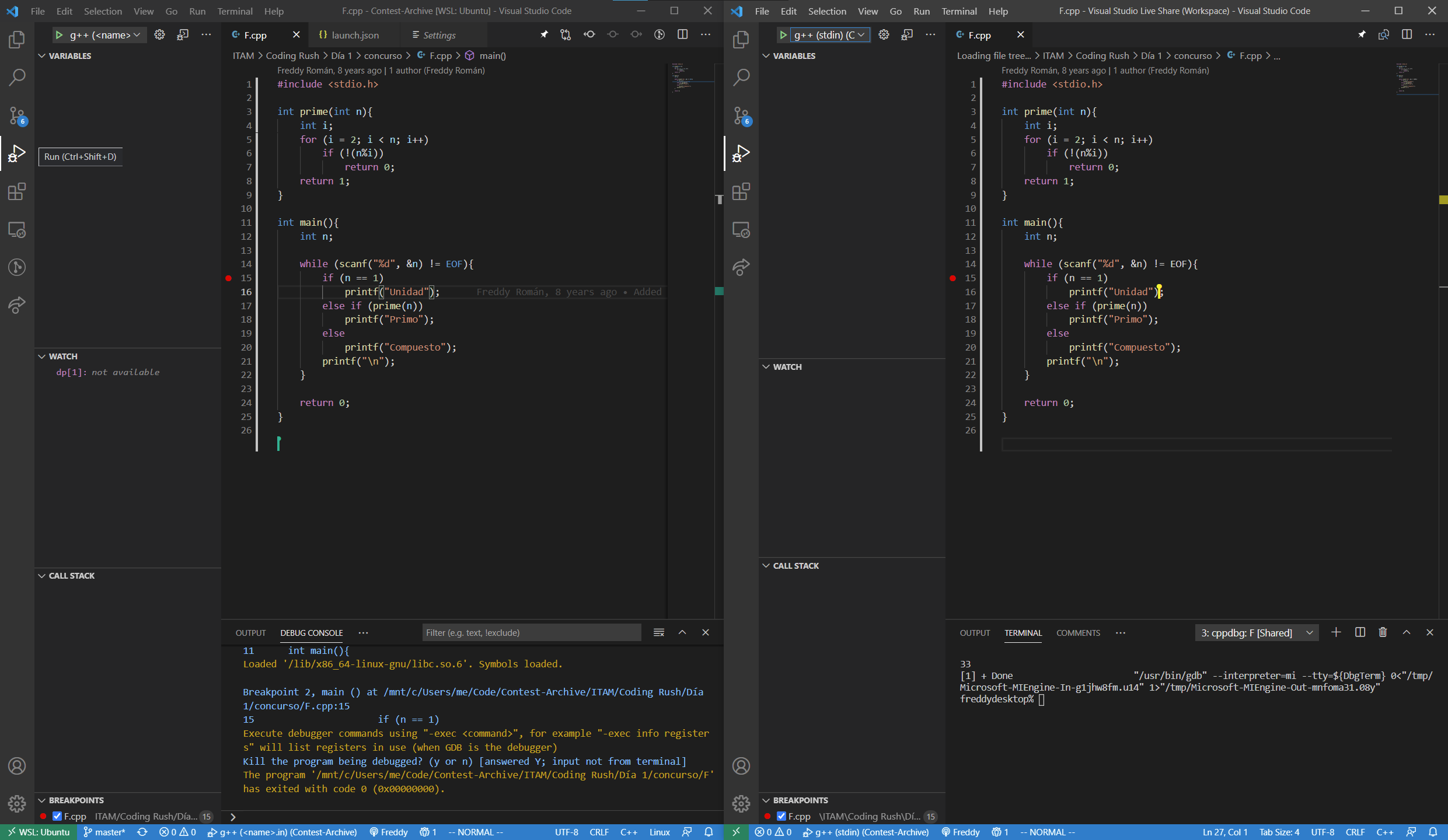Open Search view in right window

[741, 78]
